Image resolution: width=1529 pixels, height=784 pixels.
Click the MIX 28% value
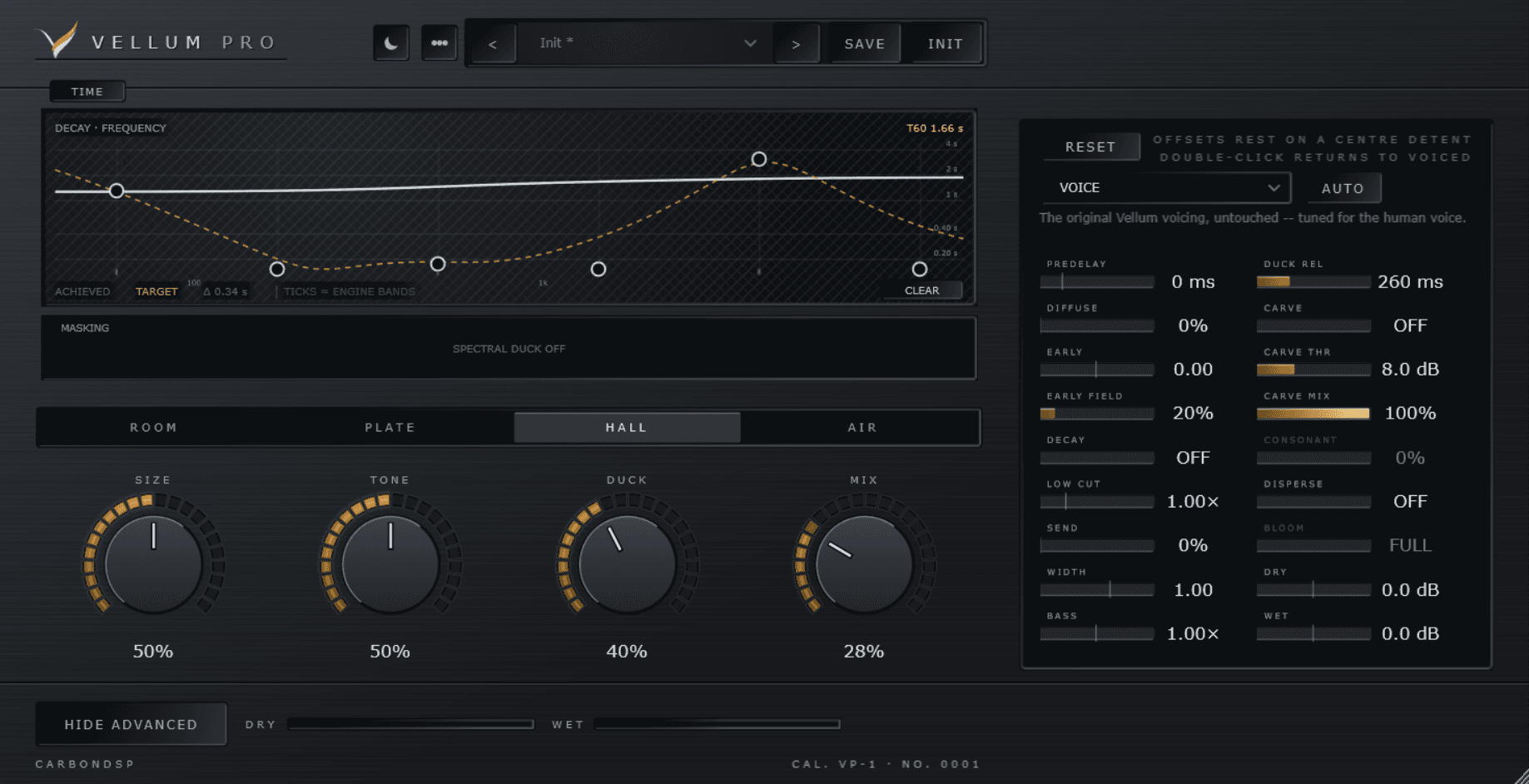tap(864, 652)
